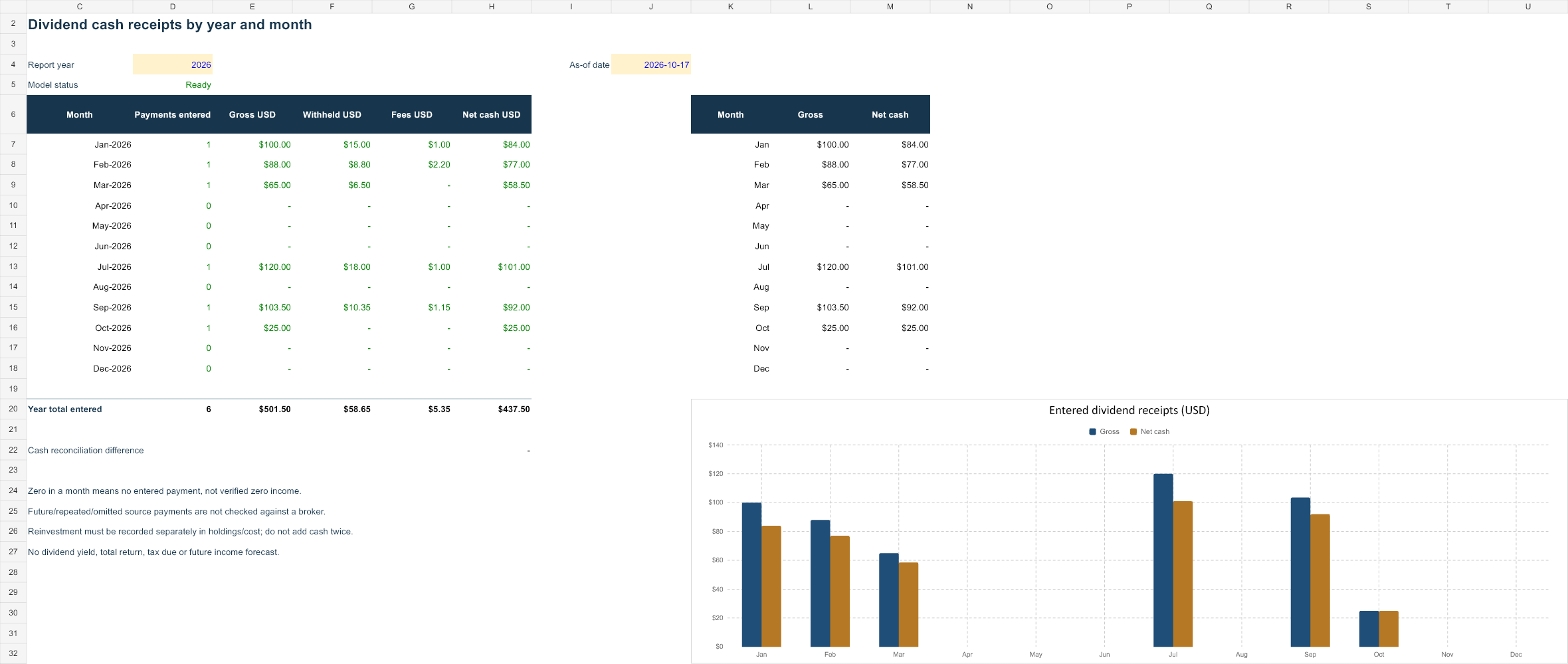Screen dimensions: 1568x664
Task: Click the Model status value Ready
Action: click(173, 85)
